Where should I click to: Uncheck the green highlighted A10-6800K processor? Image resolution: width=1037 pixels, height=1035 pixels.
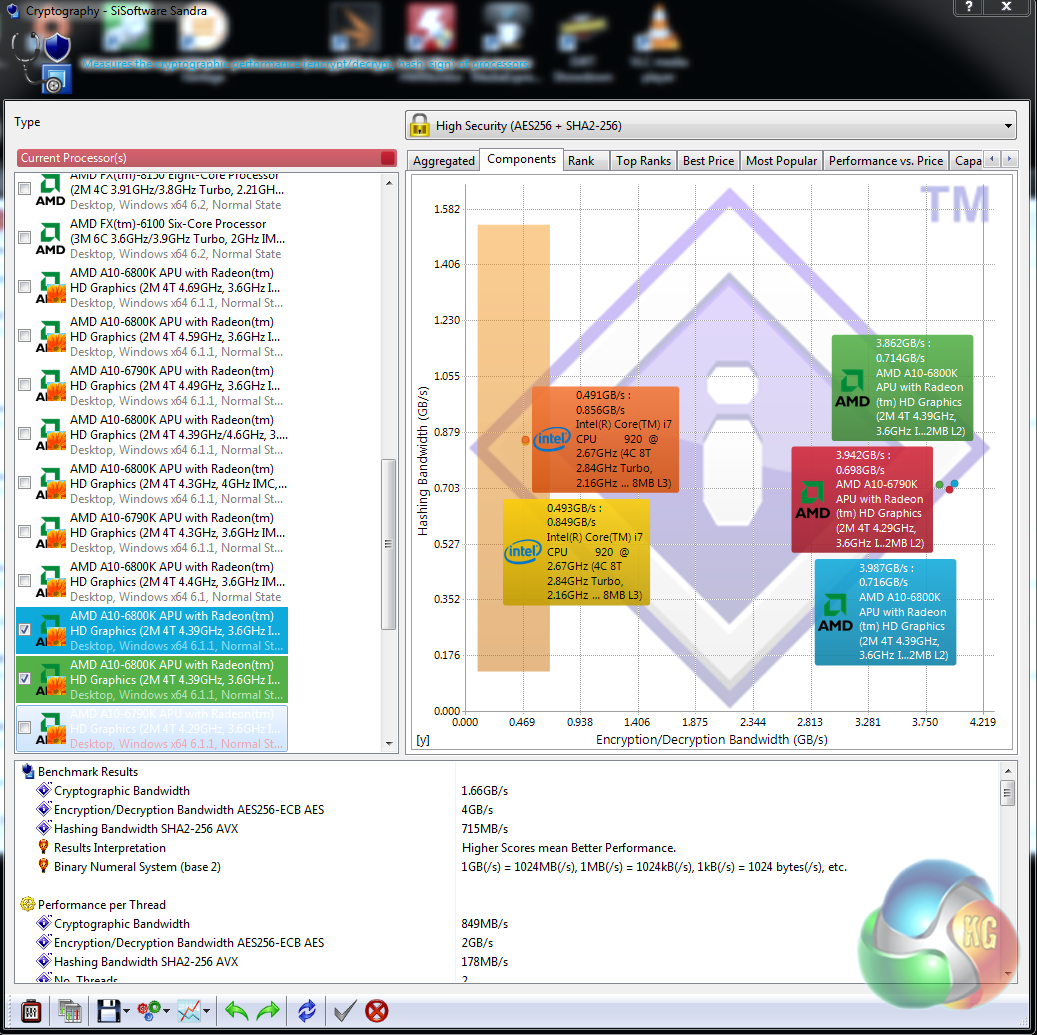click(x=25, y=679)
